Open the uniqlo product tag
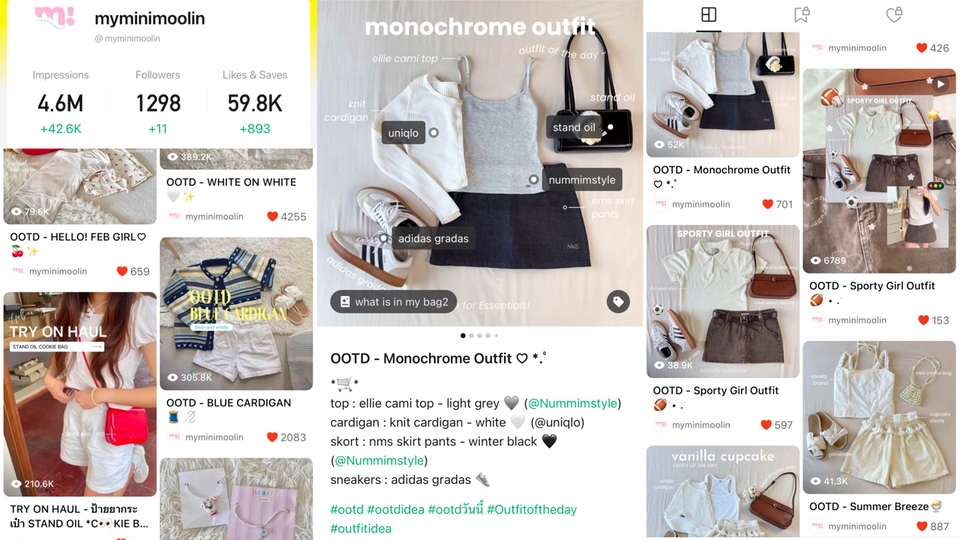The height and width of the screenshot is (540, 960). tap(403, 133)
